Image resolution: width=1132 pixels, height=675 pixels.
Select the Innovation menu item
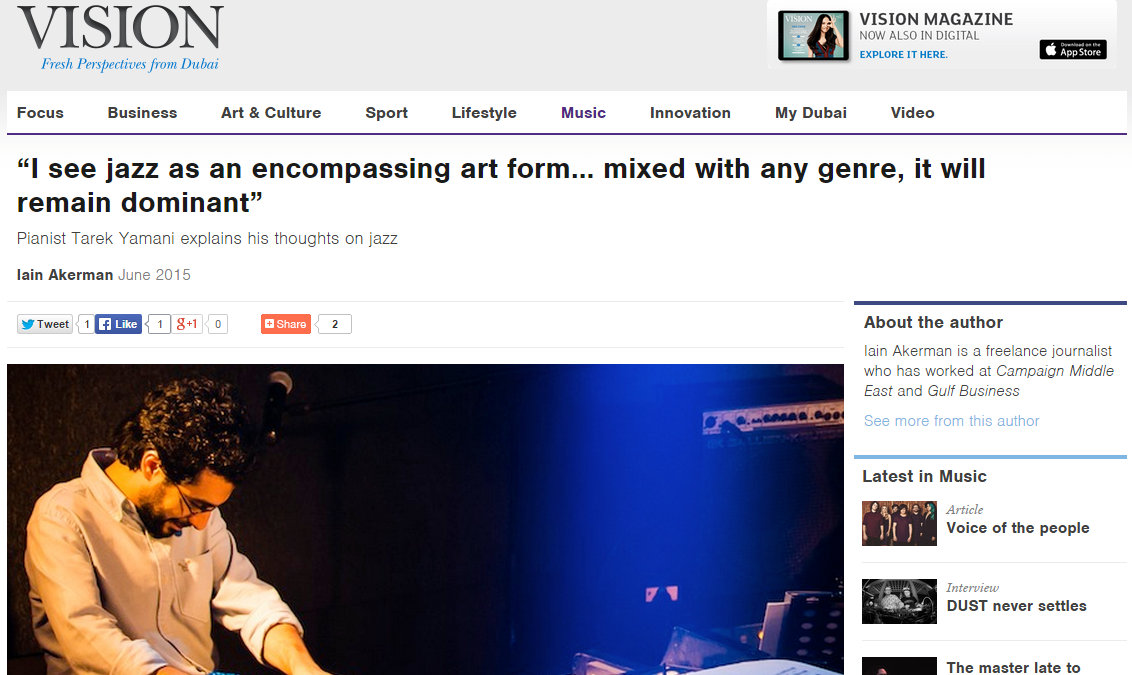[690, 113]
